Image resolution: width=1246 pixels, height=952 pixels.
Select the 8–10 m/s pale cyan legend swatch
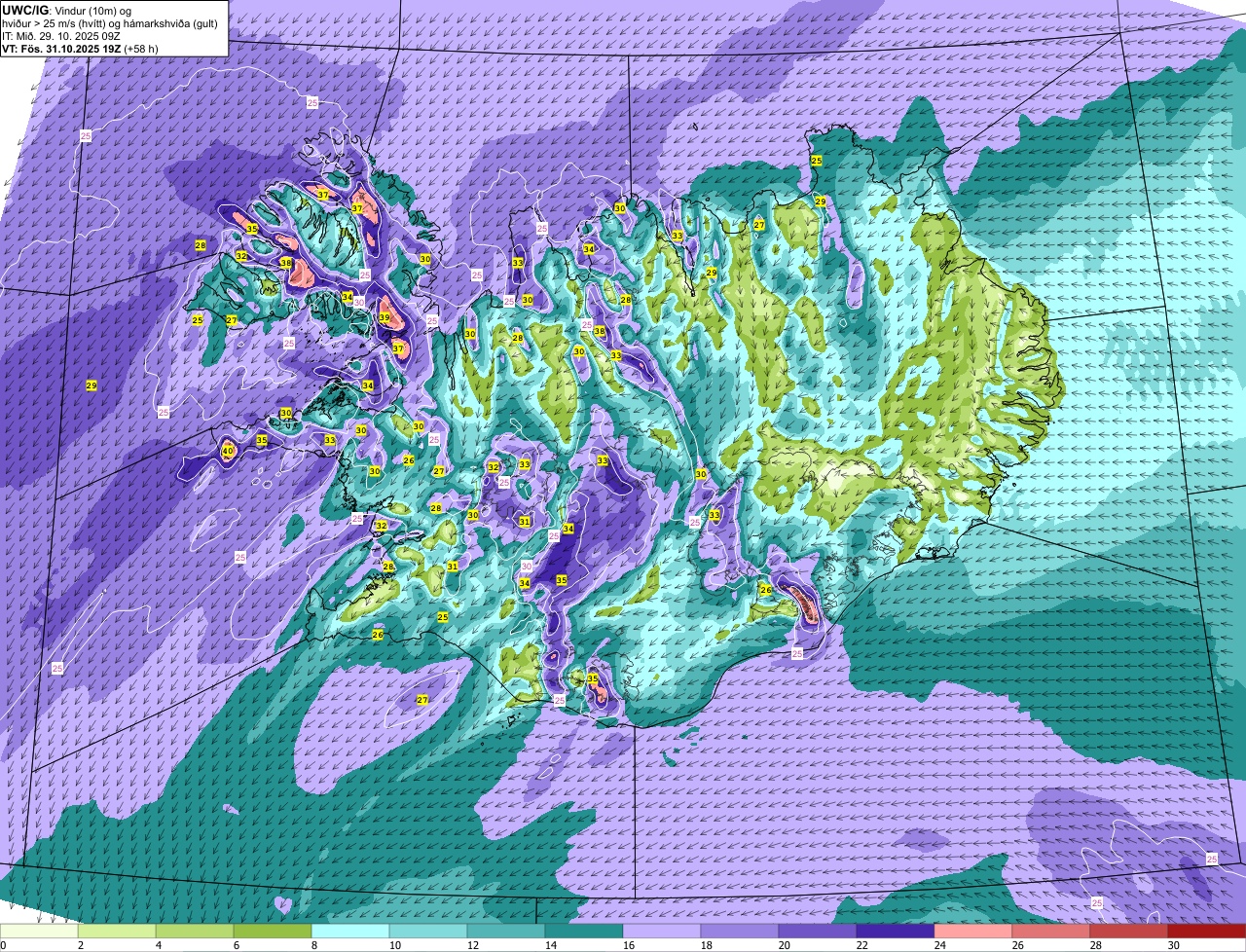350,931
